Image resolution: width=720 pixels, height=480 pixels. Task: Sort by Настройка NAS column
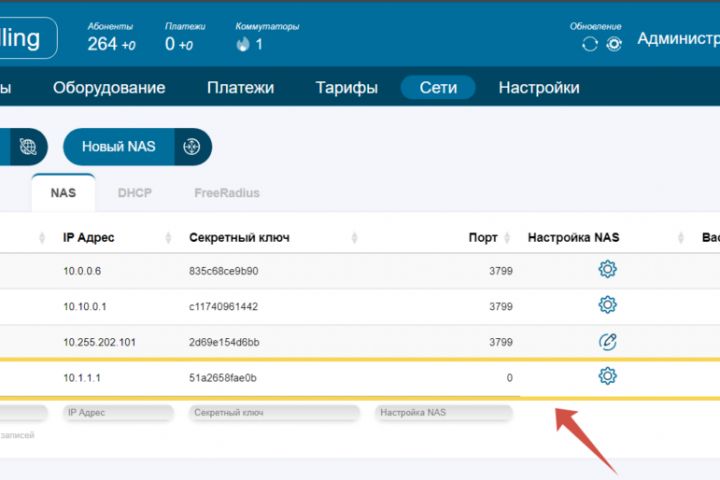[x=681, y=237]
